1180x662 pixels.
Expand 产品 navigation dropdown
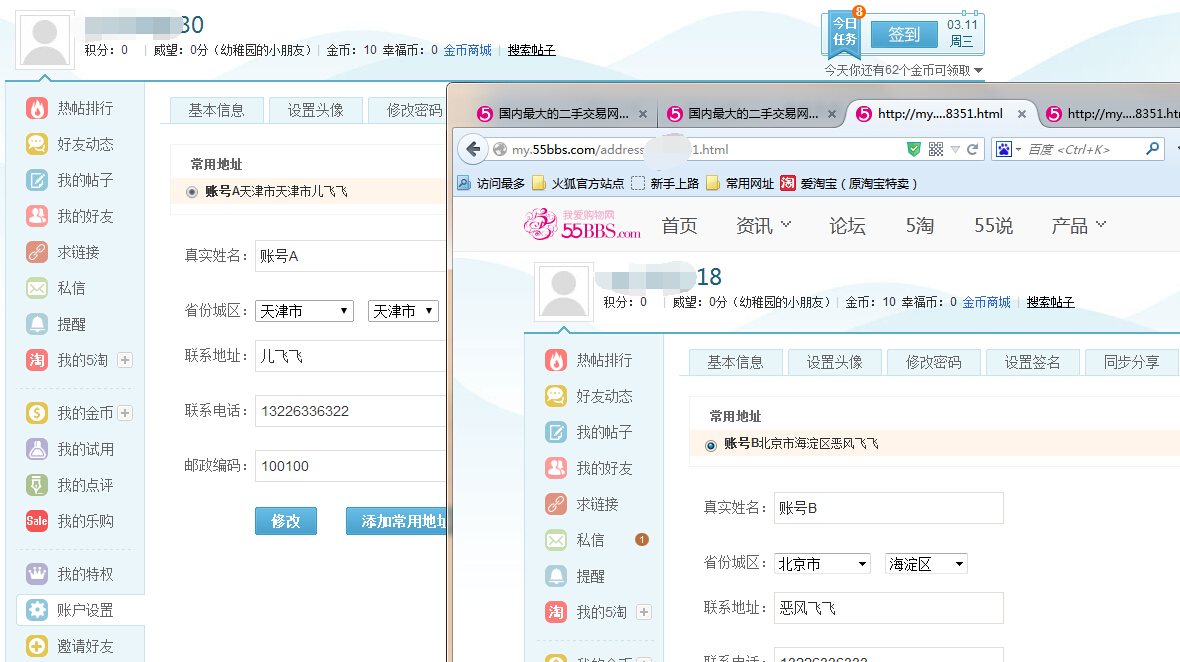click(1102, 223)
